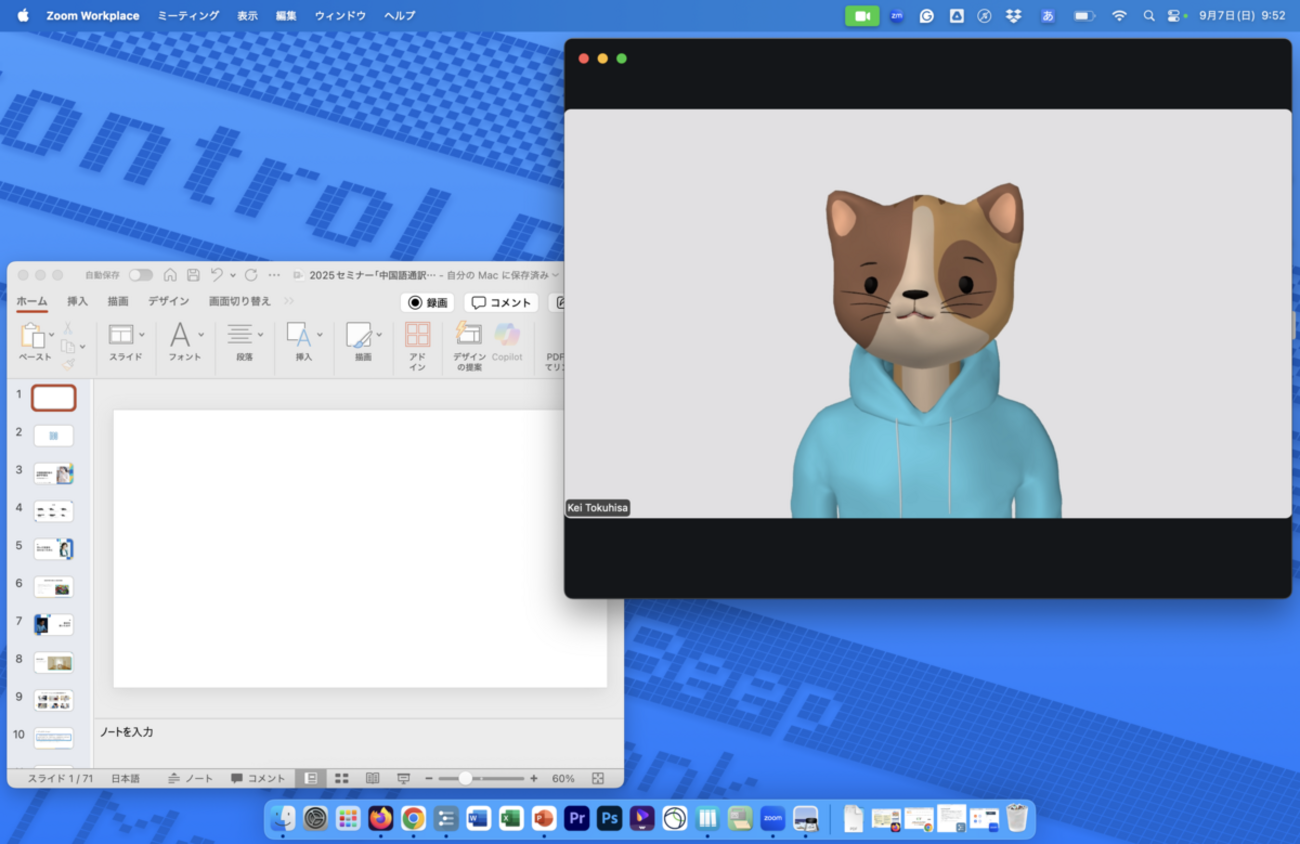This screenshot has width=1300, height=844.
Task: Select the ホーム ribbon tab
Action: coord(32,301)
